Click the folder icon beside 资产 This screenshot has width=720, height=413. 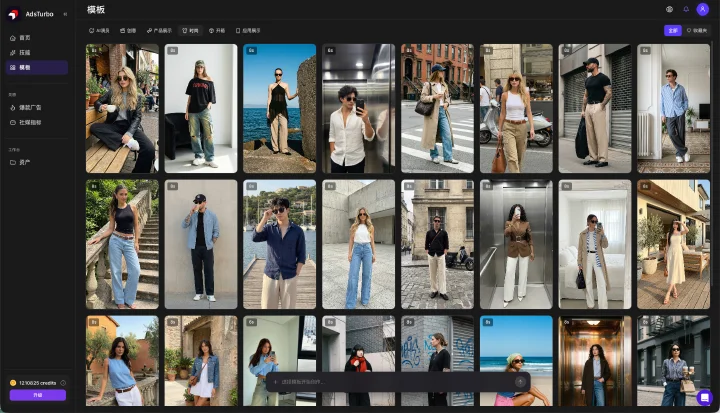(13, 162)
